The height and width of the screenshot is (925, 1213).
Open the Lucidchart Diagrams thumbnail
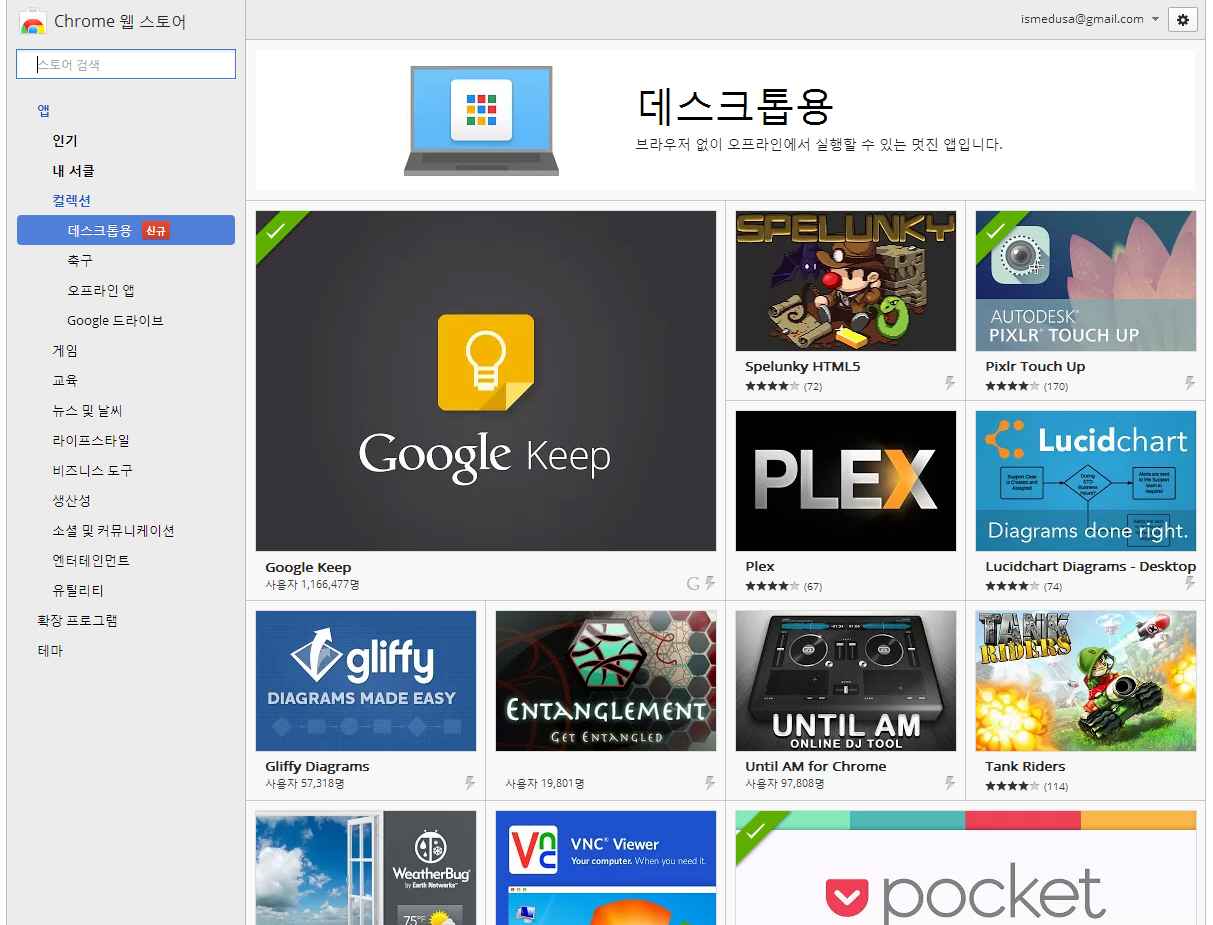1086,480
